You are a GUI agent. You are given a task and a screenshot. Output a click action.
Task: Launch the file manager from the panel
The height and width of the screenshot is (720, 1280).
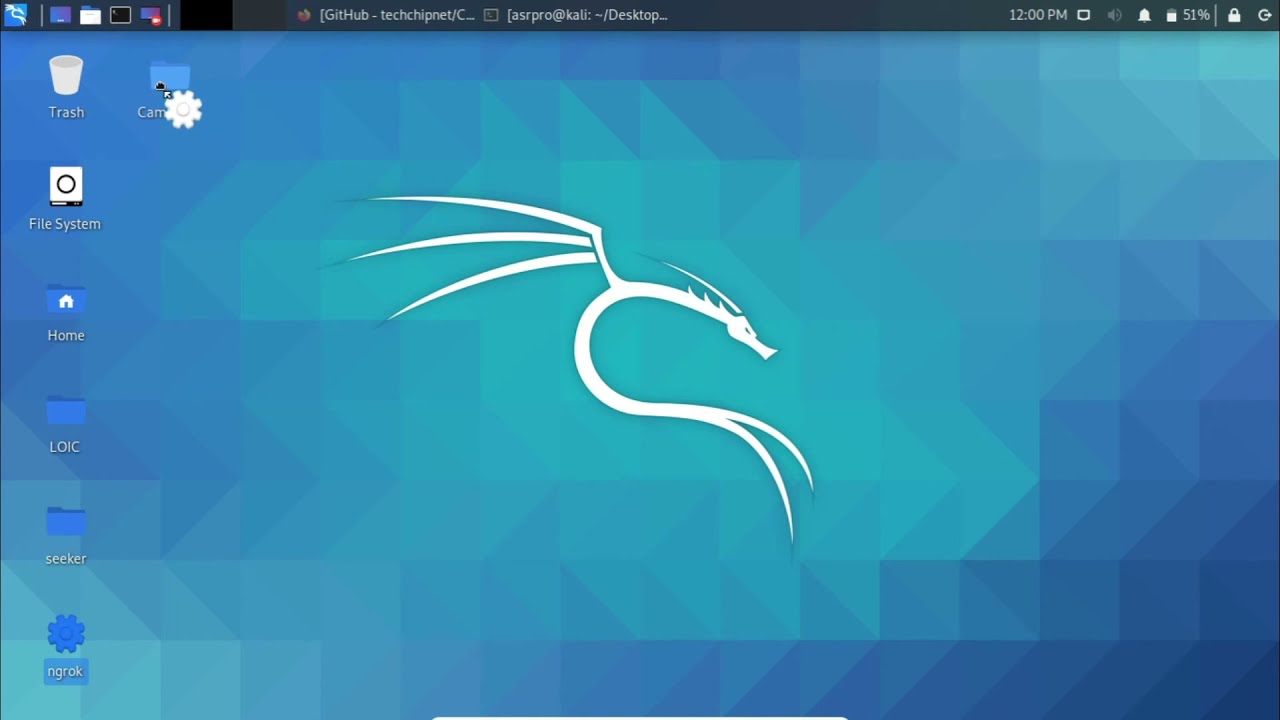(90, 15)
